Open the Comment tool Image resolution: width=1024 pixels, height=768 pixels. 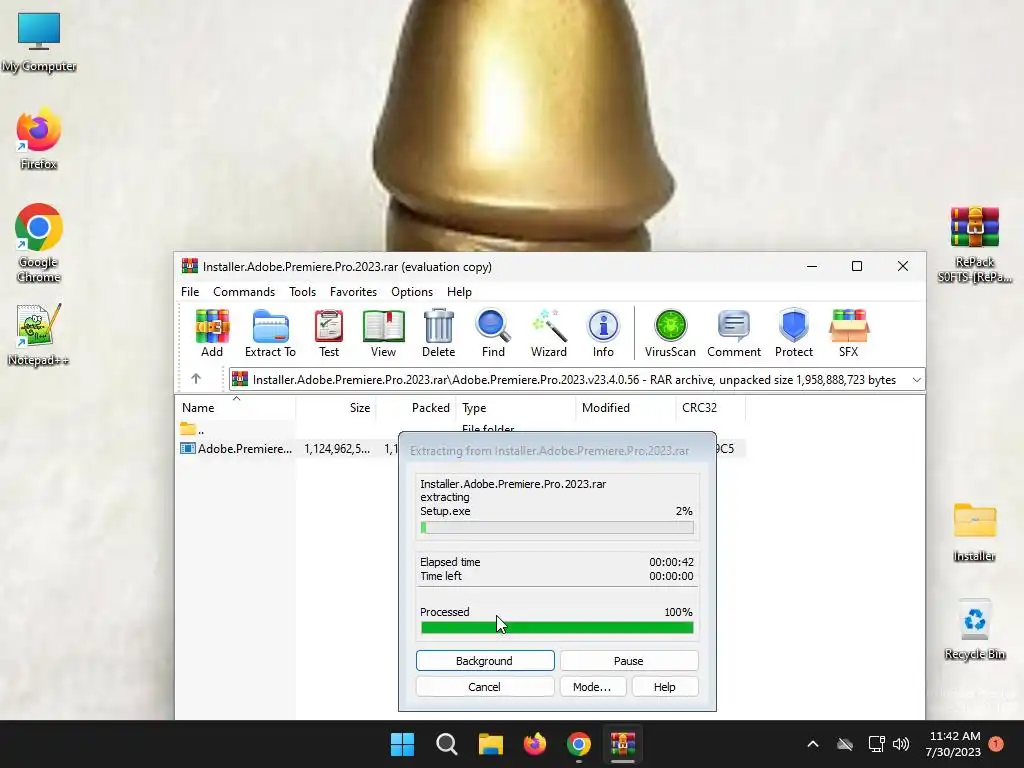pyautogui.click(x=733, y=333)
